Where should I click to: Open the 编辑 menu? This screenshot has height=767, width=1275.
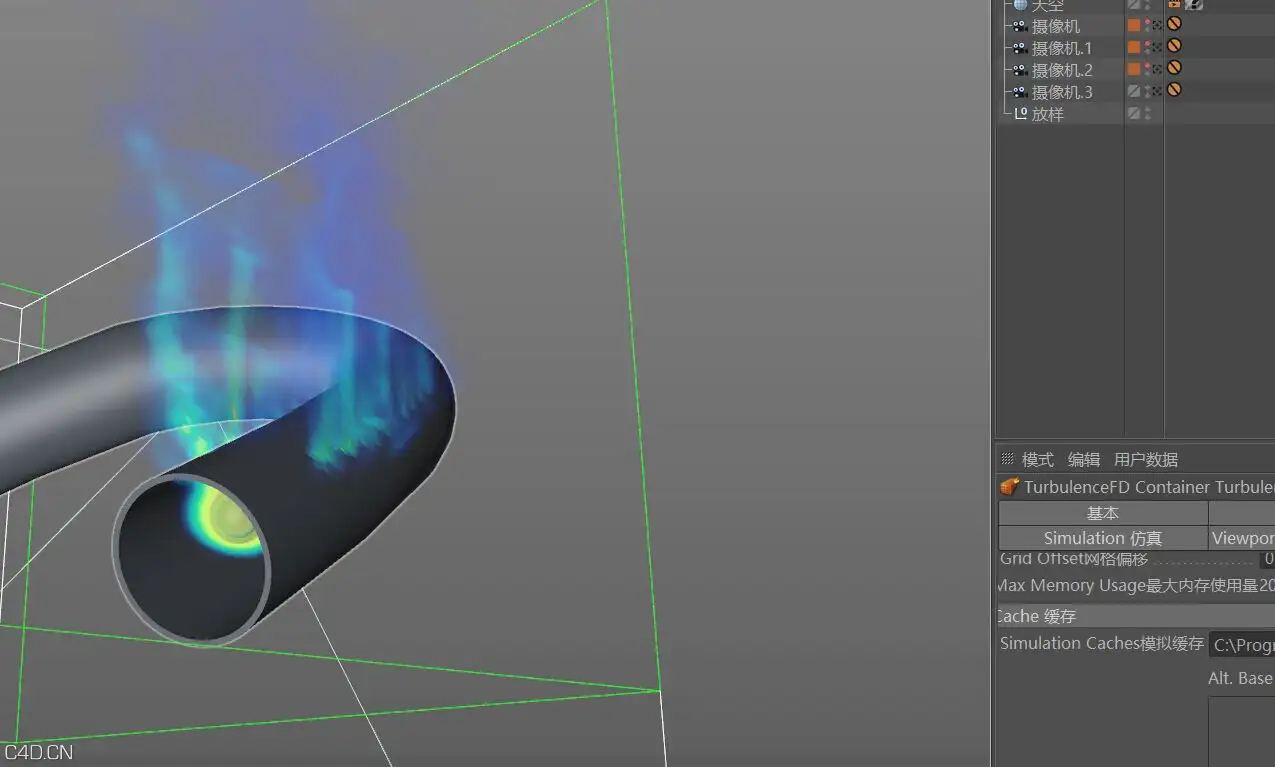tap(1084, 459)
